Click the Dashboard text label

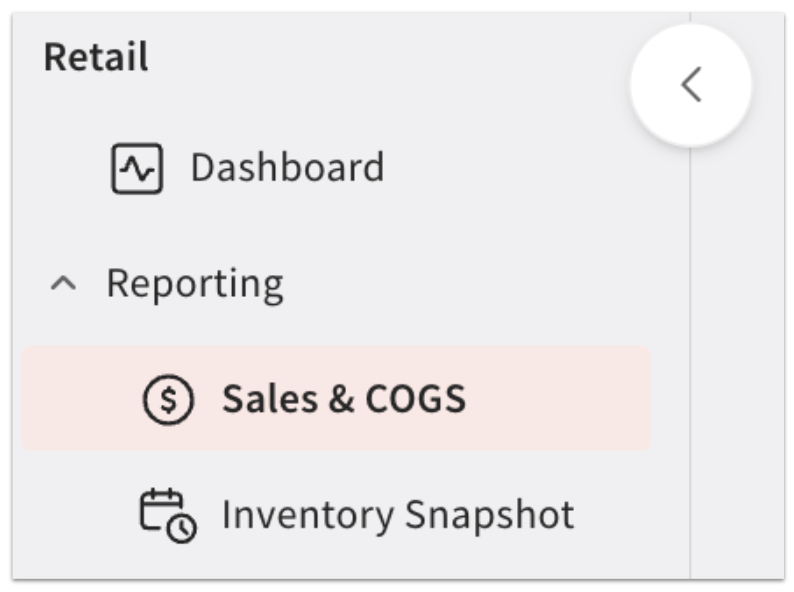pyautogui.click(x=287, y=168)
